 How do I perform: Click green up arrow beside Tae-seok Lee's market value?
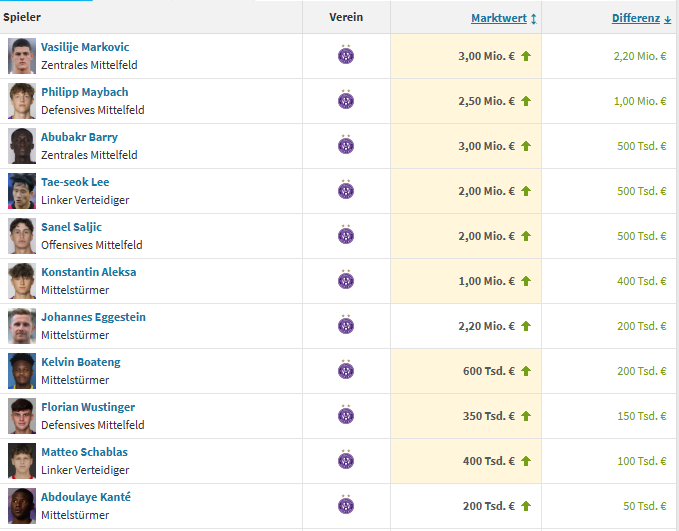pos(526,191)
